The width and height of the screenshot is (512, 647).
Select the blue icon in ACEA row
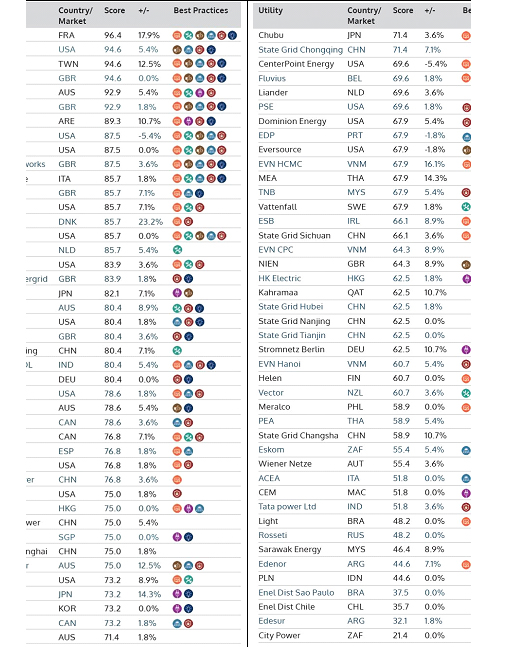pos(466,479)
